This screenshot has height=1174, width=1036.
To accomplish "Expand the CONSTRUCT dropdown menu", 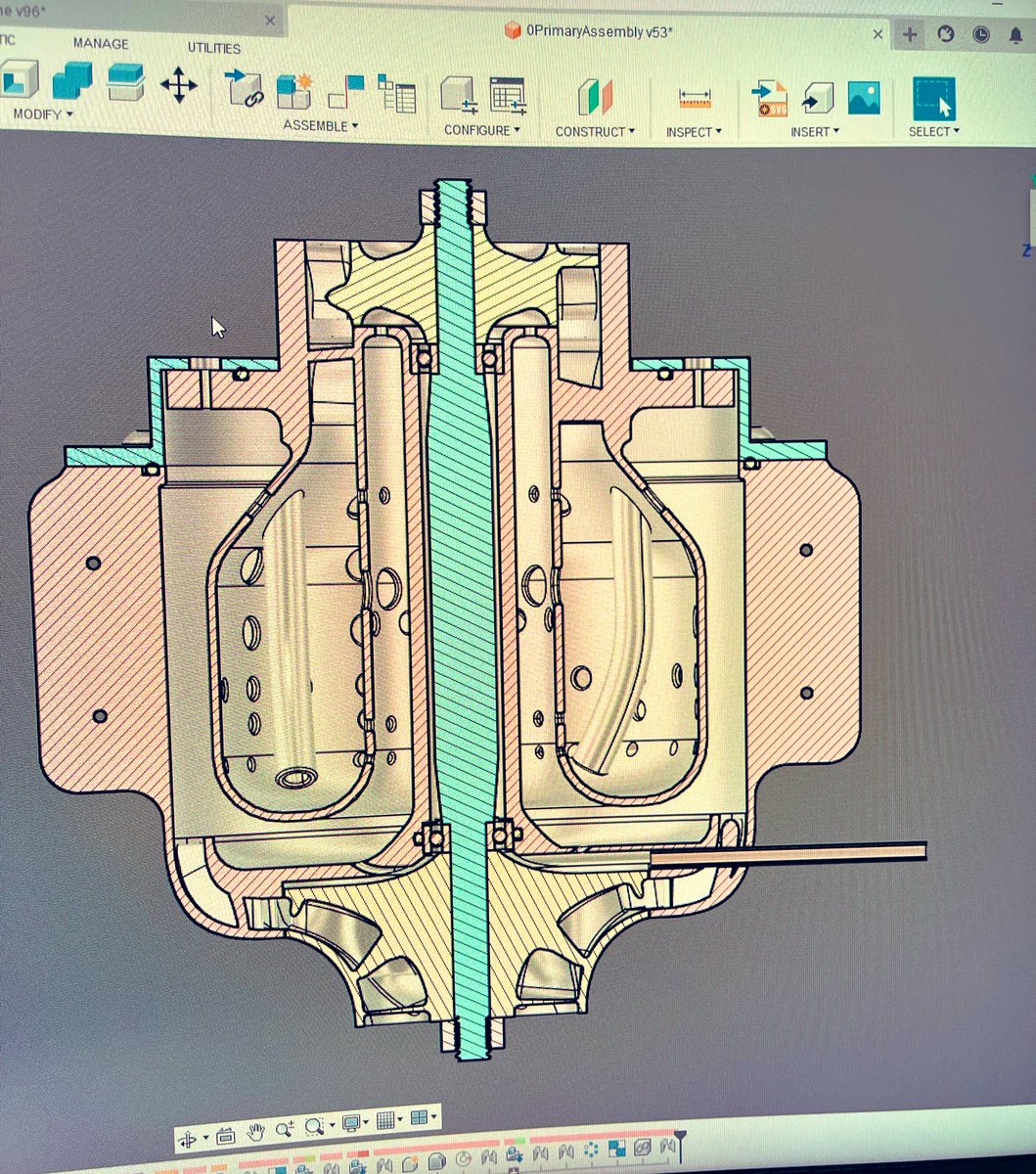I will [x=596, y=131].
